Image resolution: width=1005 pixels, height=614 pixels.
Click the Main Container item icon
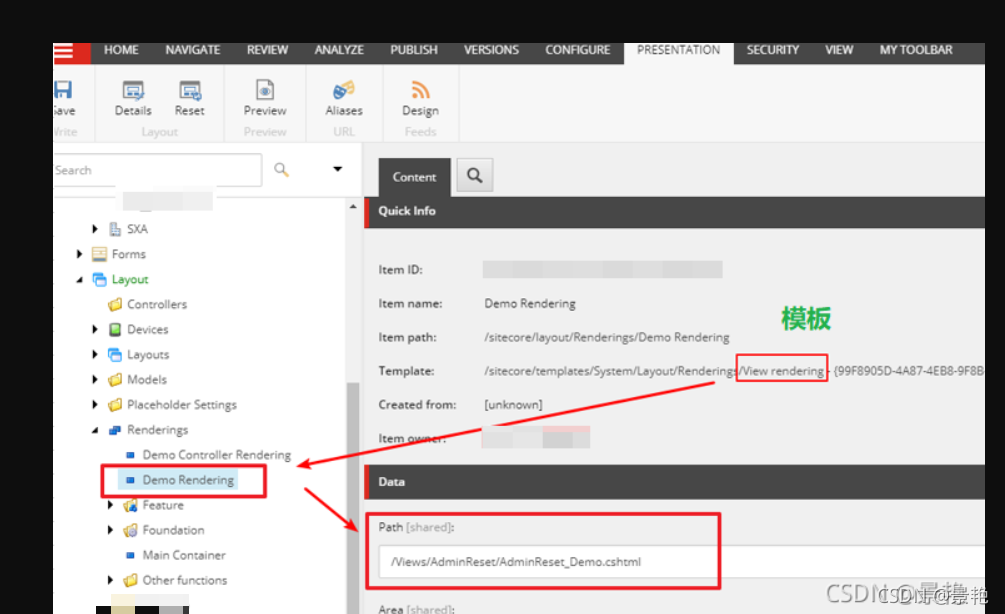[x=130, y=555]
